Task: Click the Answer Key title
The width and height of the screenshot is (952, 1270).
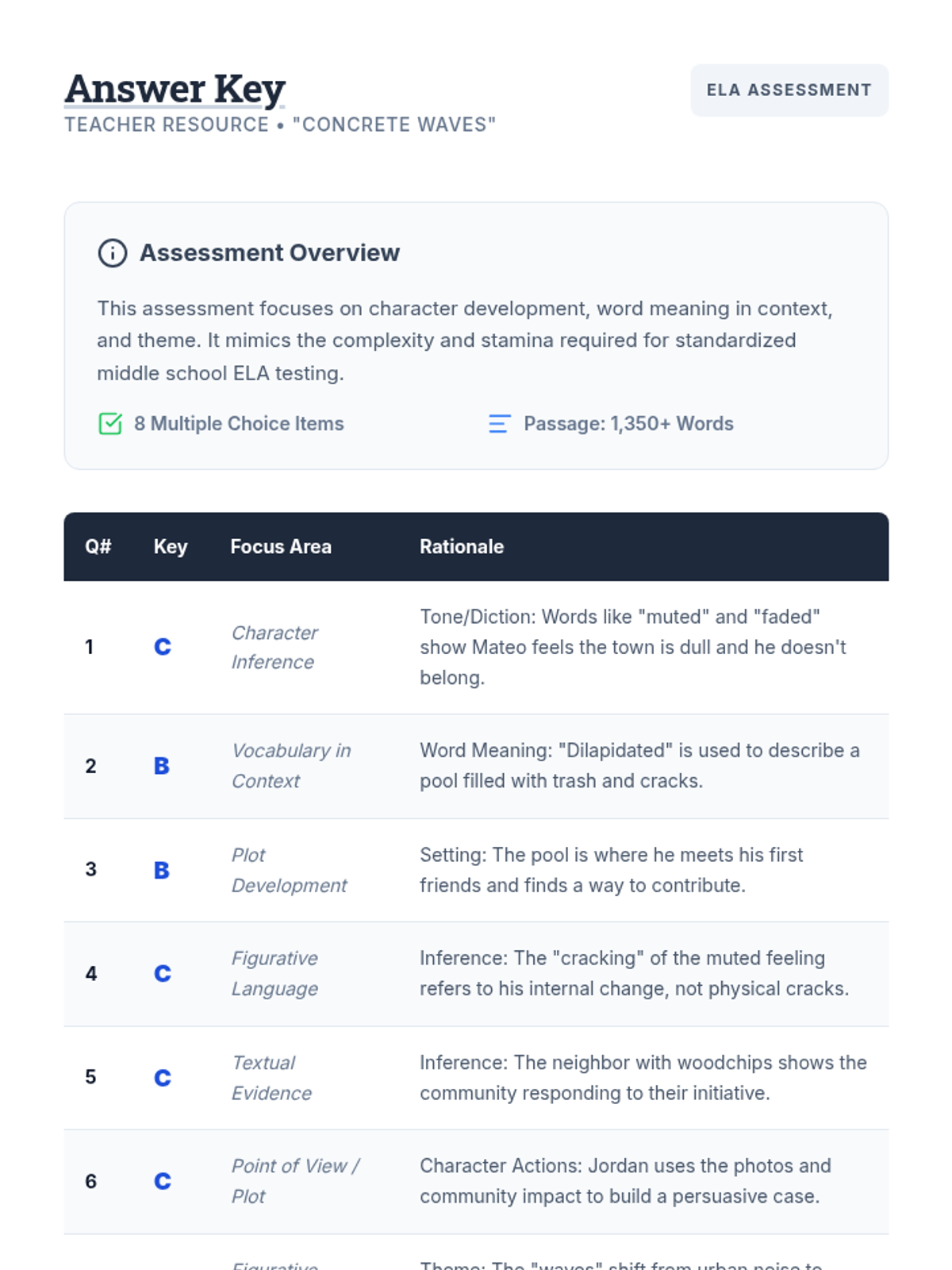Action: [175, 89]
